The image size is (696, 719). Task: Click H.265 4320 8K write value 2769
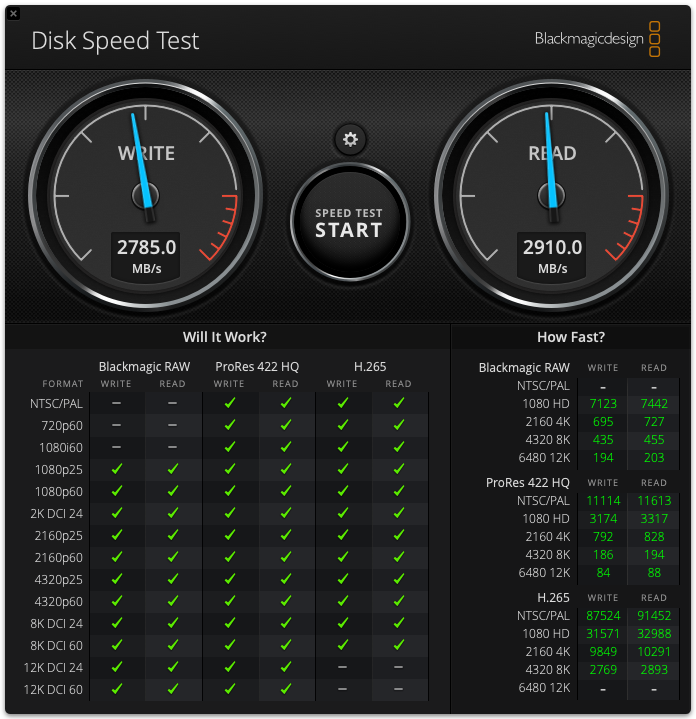[603, 670]
